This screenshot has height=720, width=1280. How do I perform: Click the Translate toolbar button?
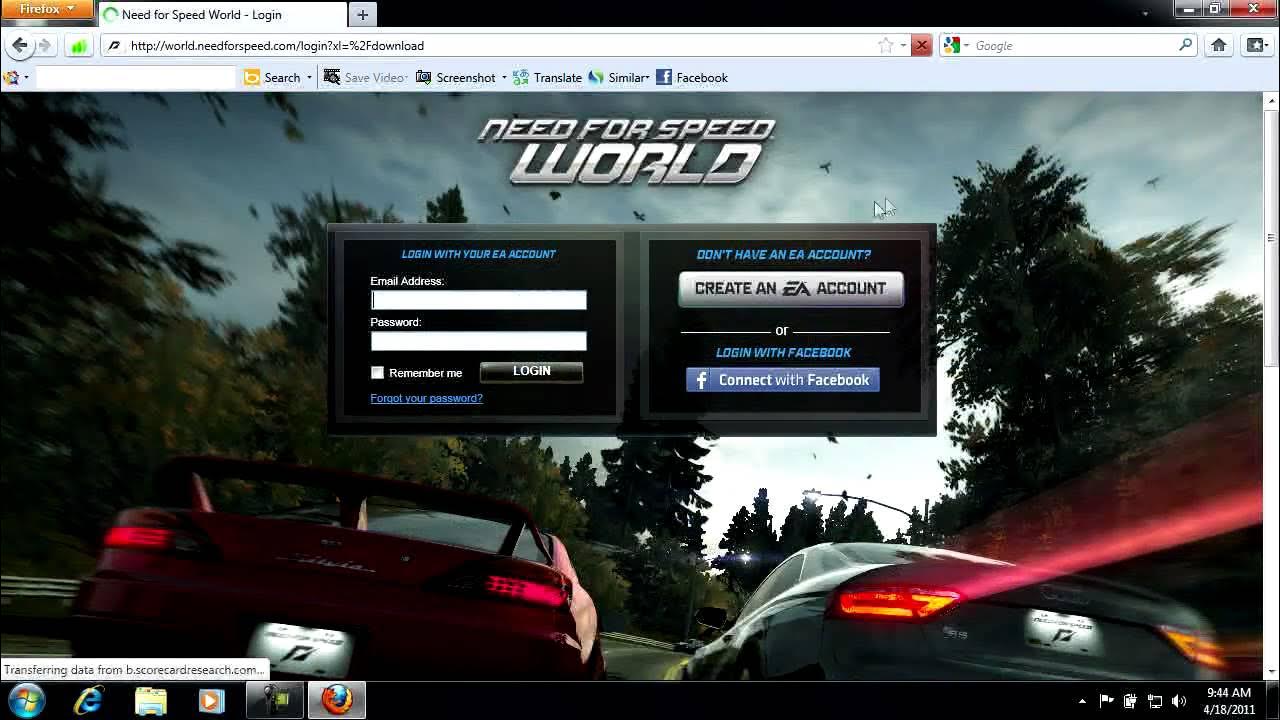click(547, 77)
